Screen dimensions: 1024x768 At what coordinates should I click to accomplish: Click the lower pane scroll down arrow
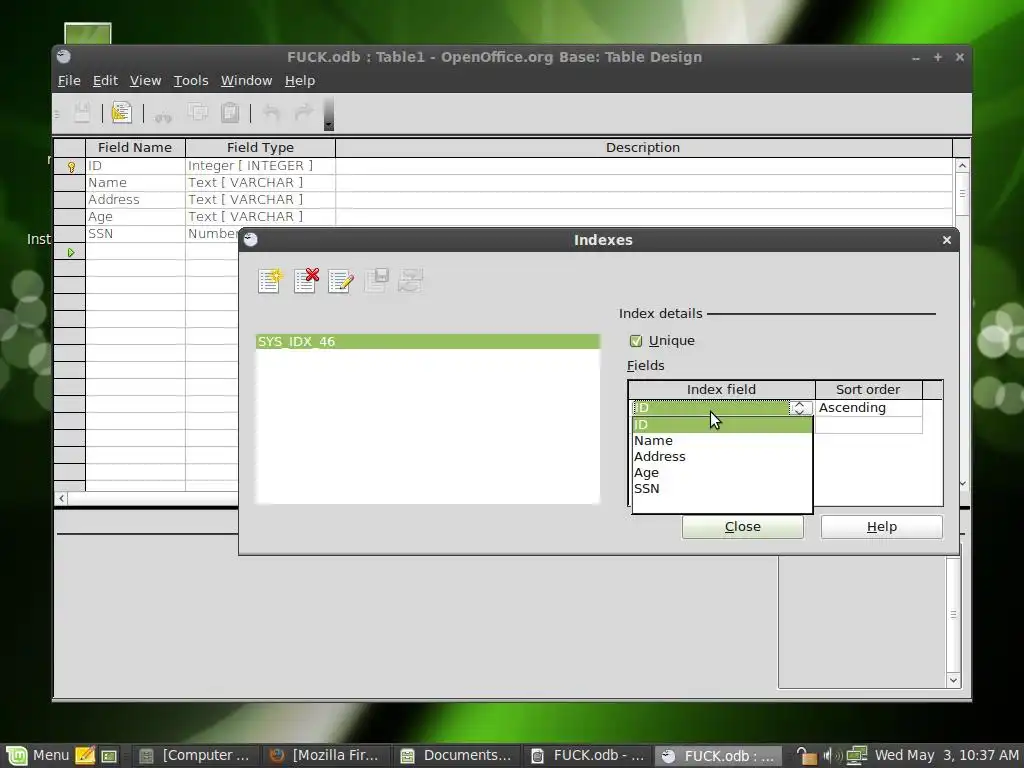tap(953, 680)
